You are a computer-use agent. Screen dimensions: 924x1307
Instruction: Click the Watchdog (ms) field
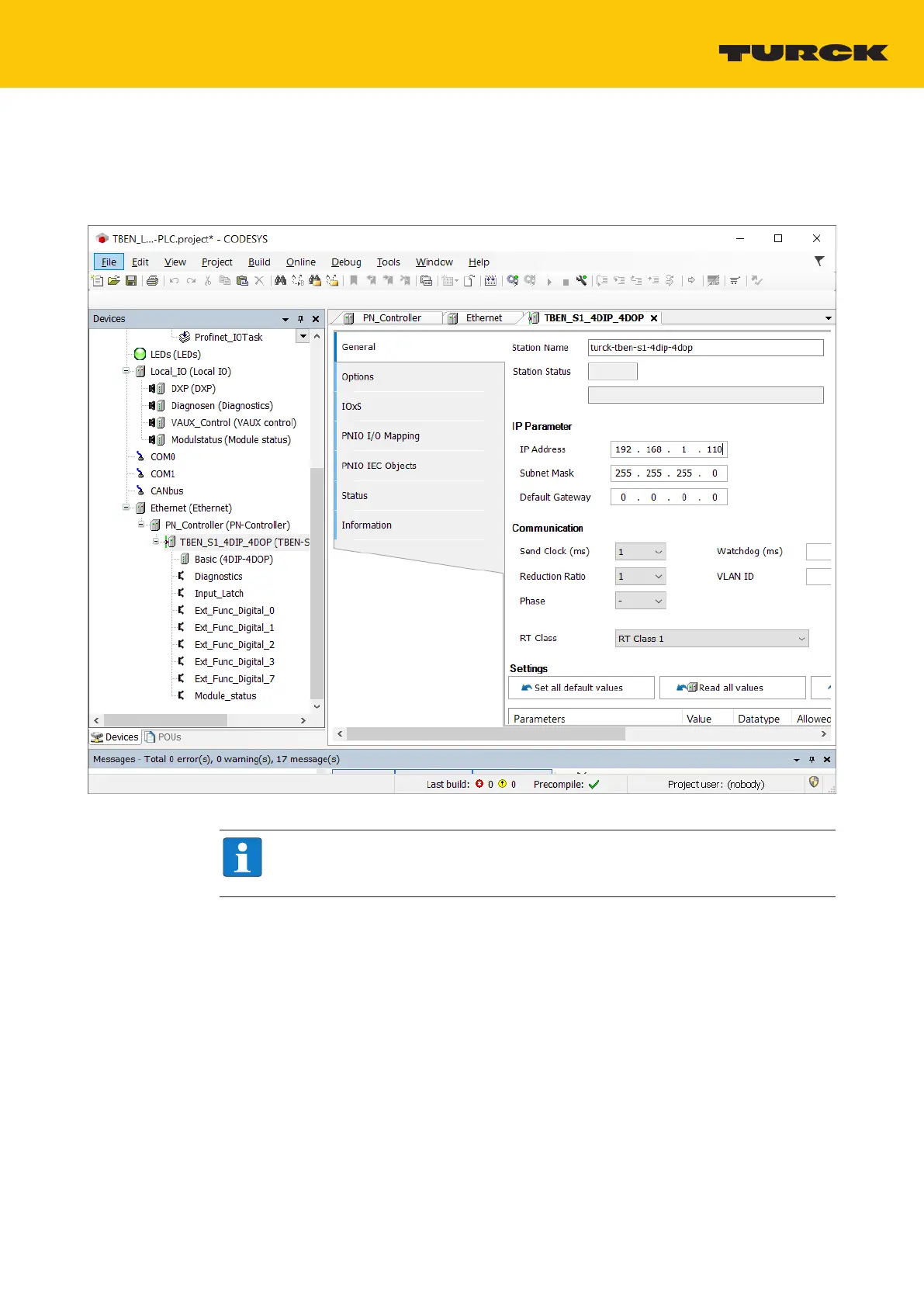click(x=818, y=552)
